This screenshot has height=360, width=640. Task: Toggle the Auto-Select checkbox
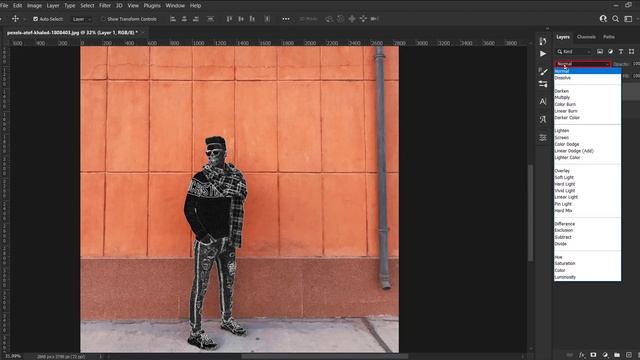pyautogui.click(x=36, y=19)
